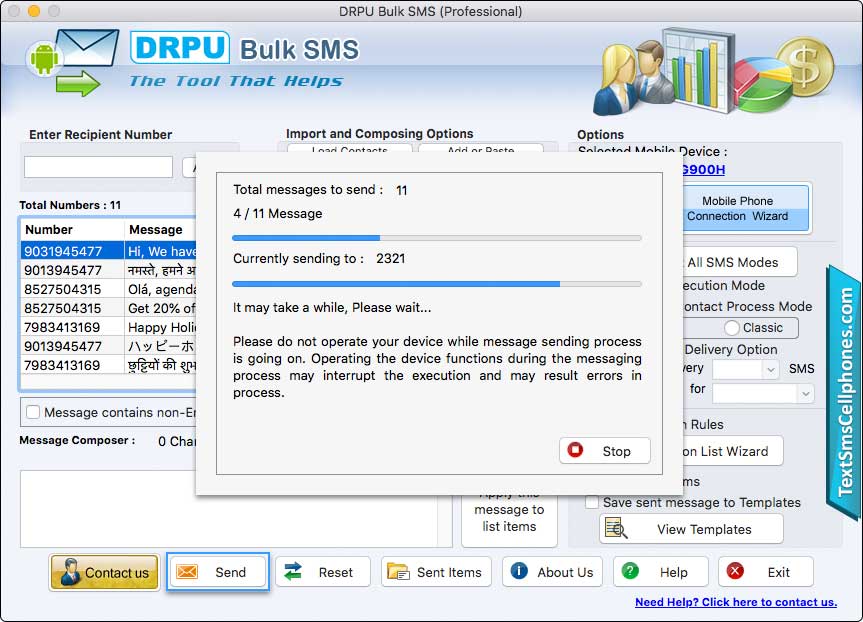Click the Load Contacts button
The image size is (863, 622).
pyautogui.click(x=349, y=149)
